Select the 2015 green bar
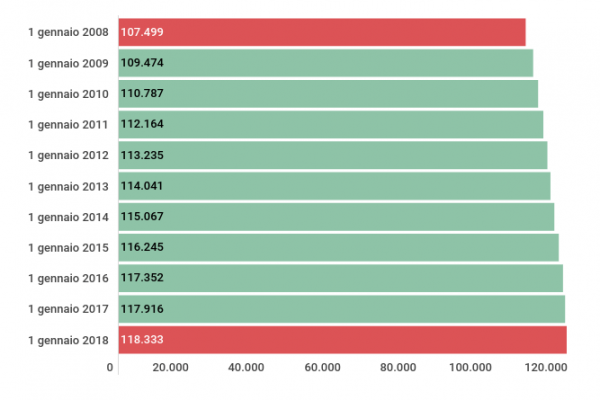600x400 pixels. [338, 247]
